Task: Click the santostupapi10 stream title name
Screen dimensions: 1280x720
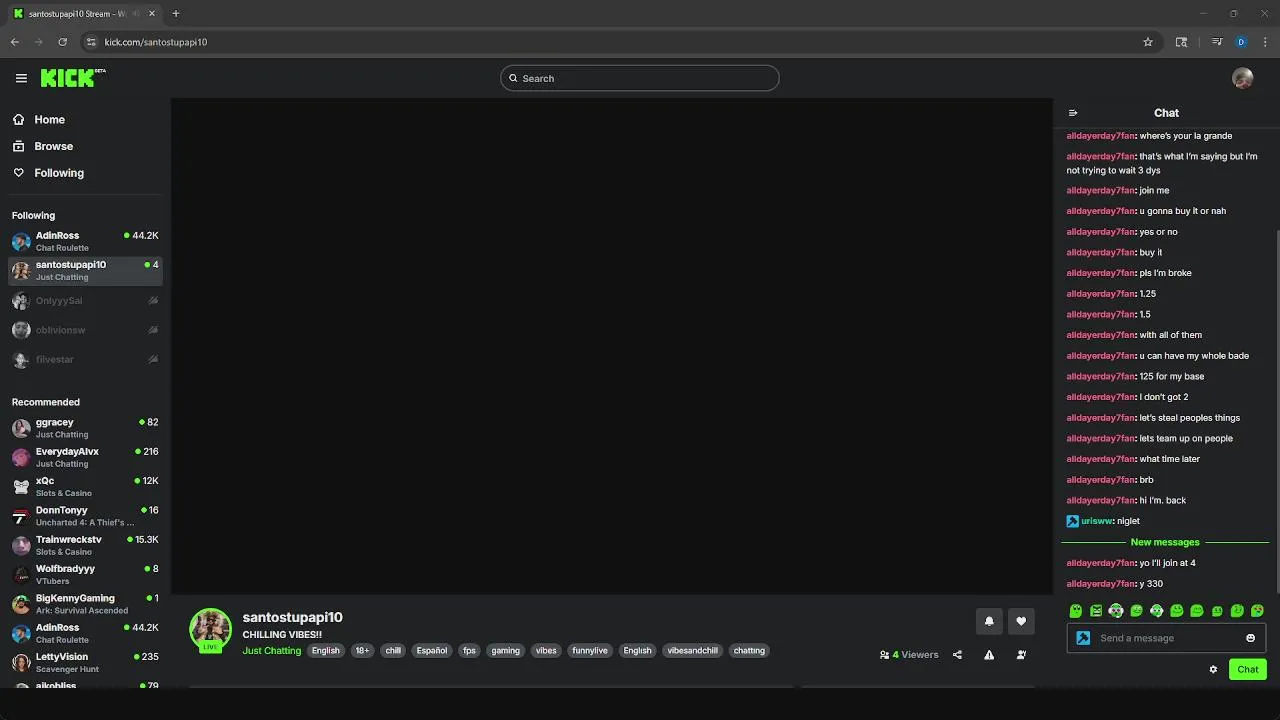Action: coord(292,617)
